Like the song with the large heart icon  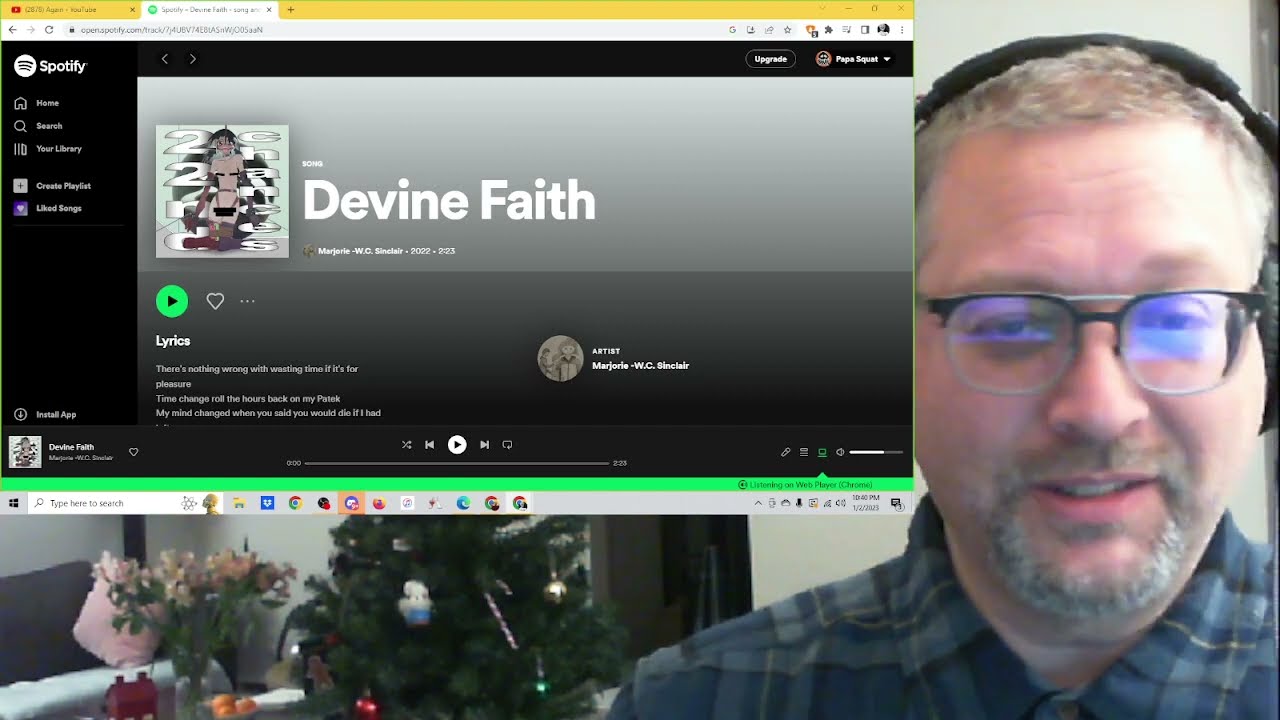[215, 301]
